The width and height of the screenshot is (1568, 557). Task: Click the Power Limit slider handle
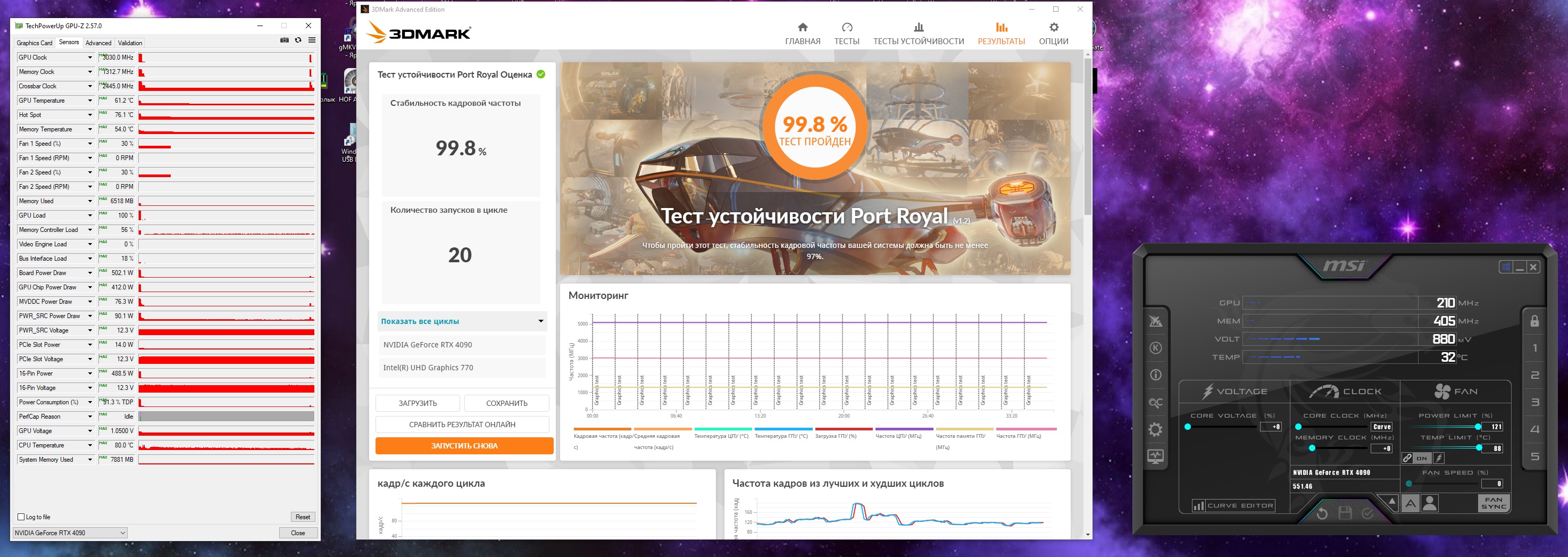pyautogui.click(x=1478, y=427)
